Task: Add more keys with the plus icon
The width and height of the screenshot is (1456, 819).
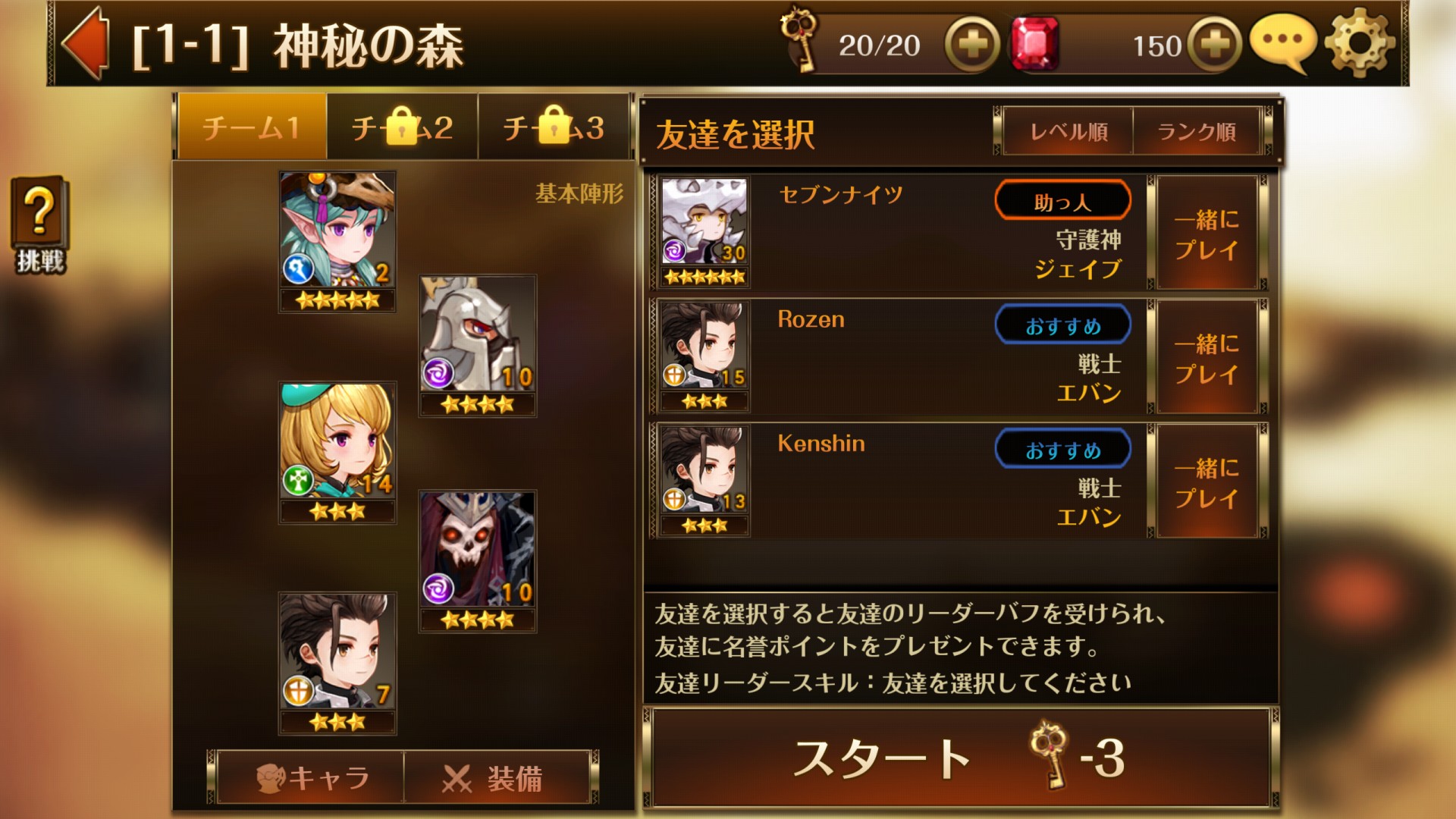Action: pyautogui.click(x=972, y=45)
